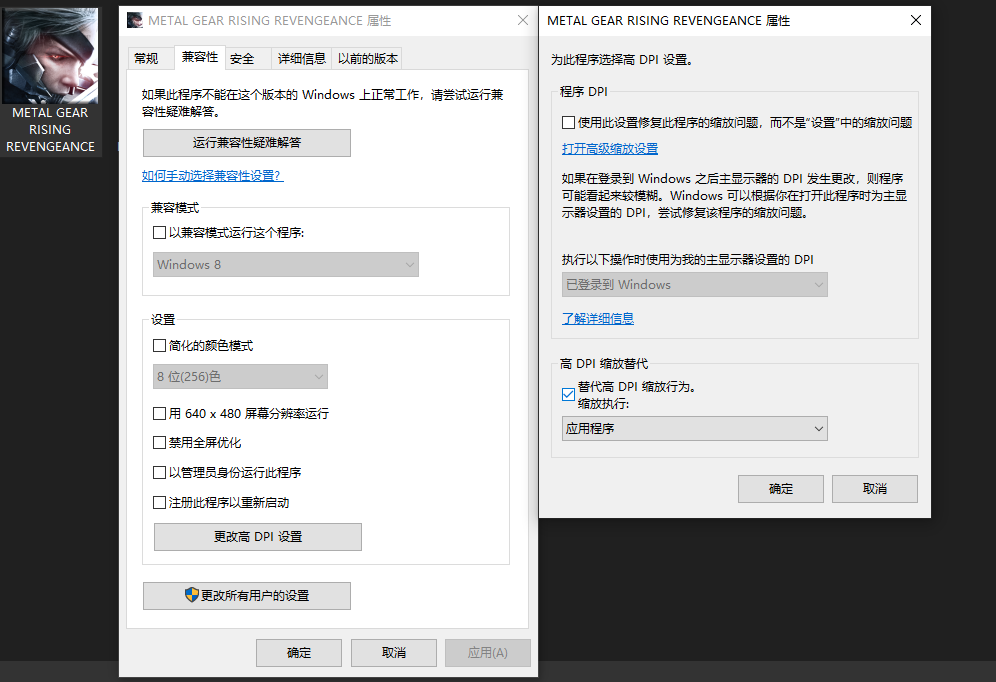The height and width of the screenshot is (682, 996).
Task: Expand the 已登录到 Windows dropdown
Action: [695, 284]
